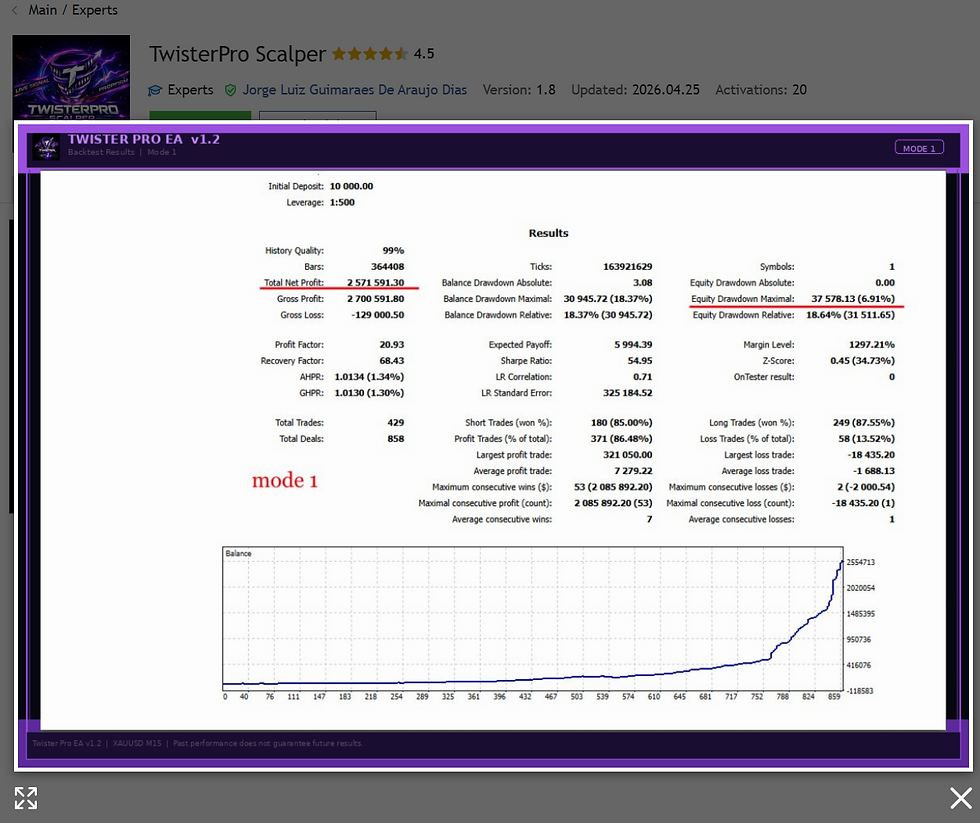Viewport: 980px width, 823px height.
Task: Click the GHPR value 1.0130 (1.30%)
Action: click(x=369, y=394)
